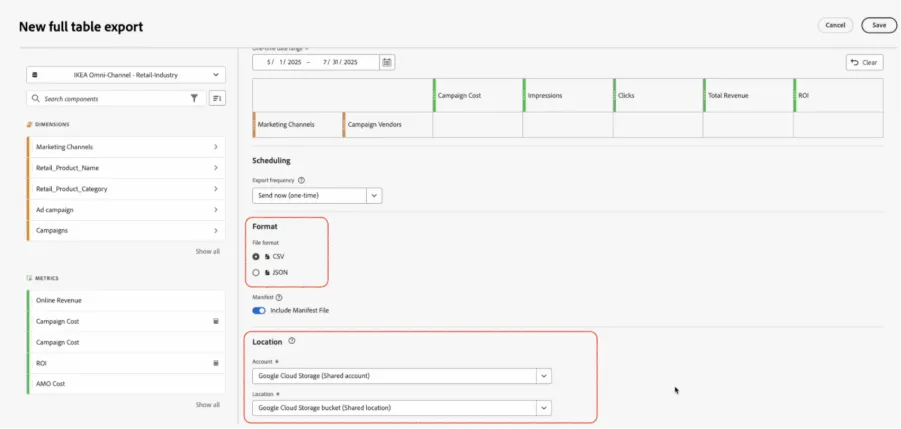Select the Retail_Product_Category dimension item

126,189
